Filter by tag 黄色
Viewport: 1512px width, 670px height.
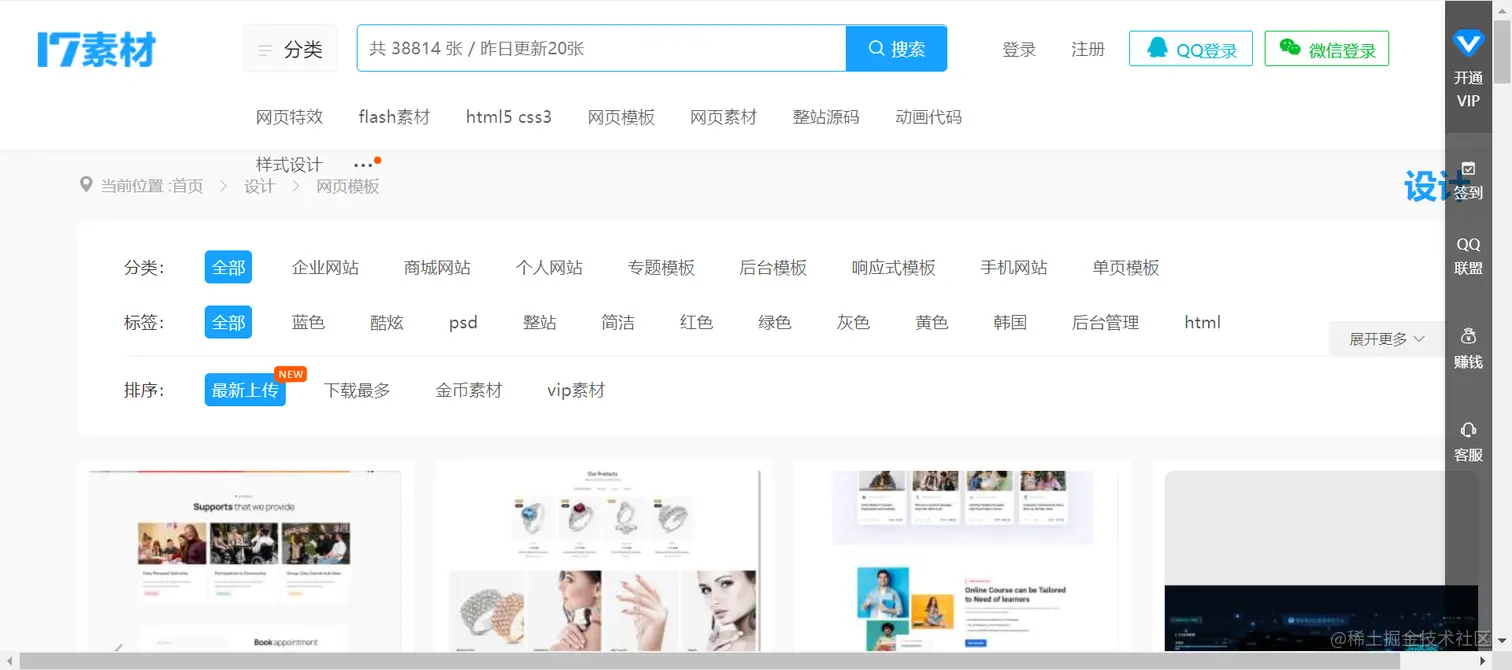point(932,323)
